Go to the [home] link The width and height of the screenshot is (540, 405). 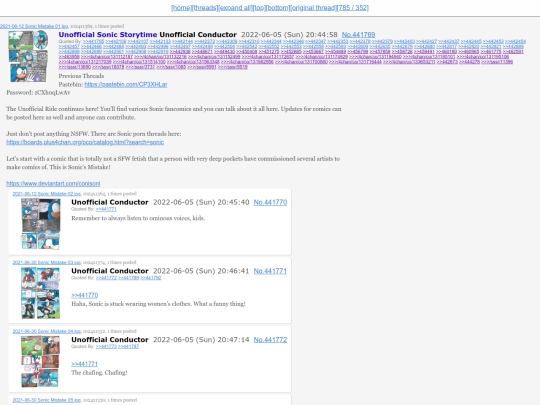pos(181,8)
